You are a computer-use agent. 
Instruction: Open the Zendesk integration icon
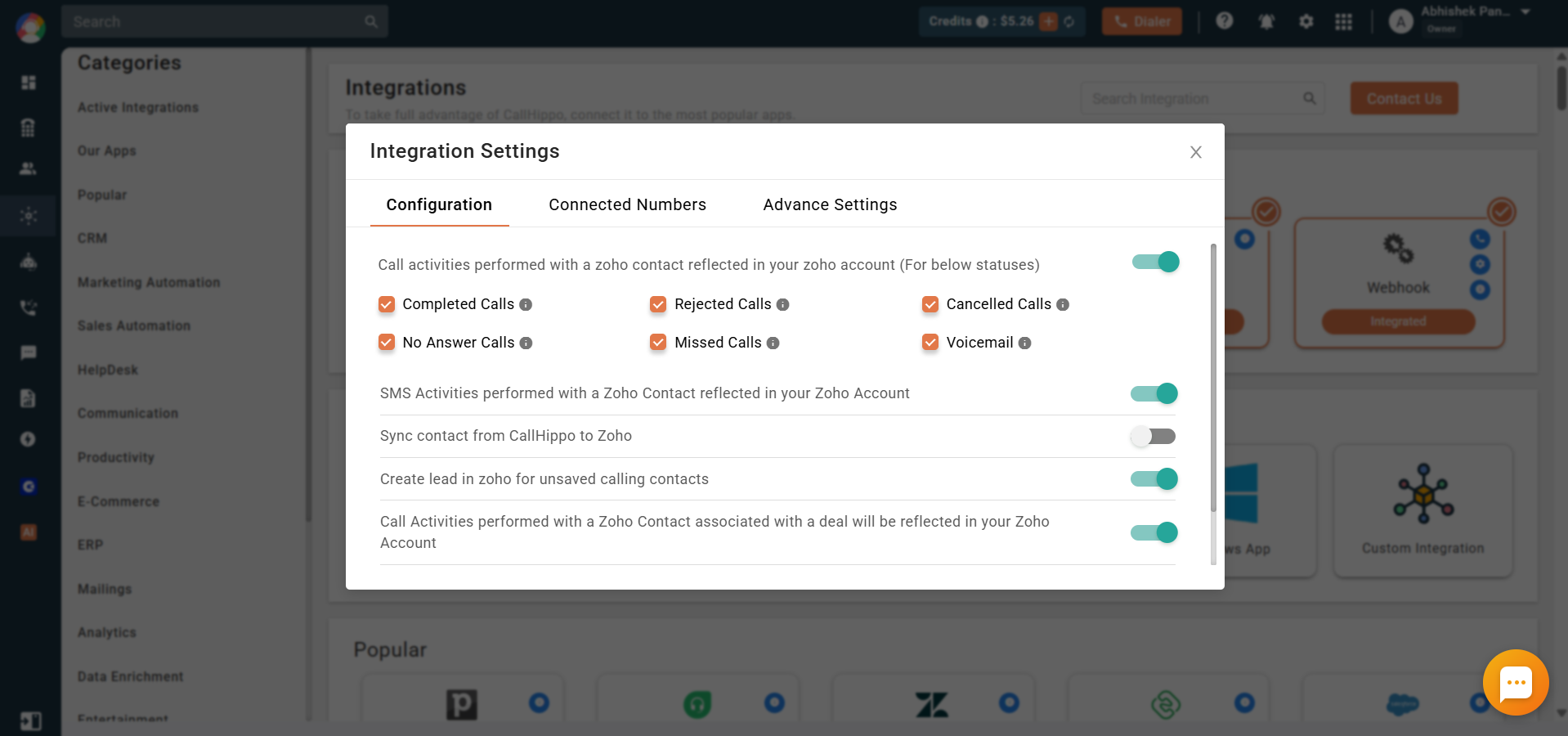(x=932, y=704)
